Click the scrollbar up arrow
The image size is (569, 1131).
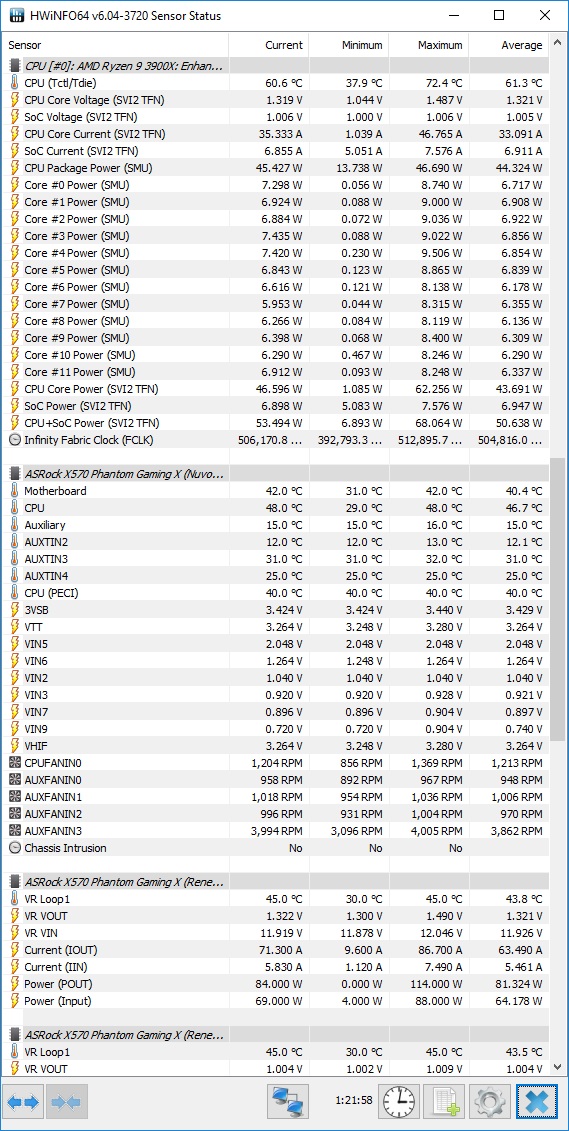557,43
